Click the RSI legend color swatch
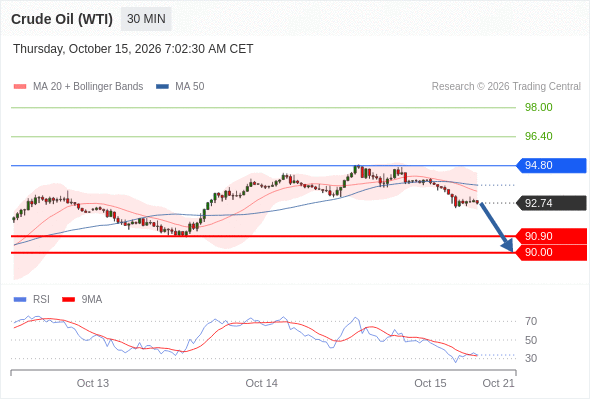This screenshot has width=590, height=400. click(20, 300)
